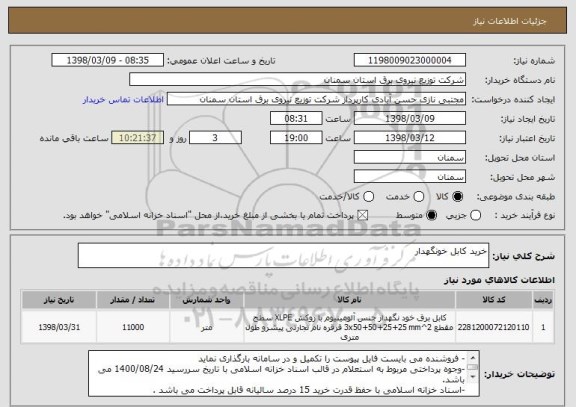
Task: Click the شرح کلی نیاز text box
Action: 283,255
